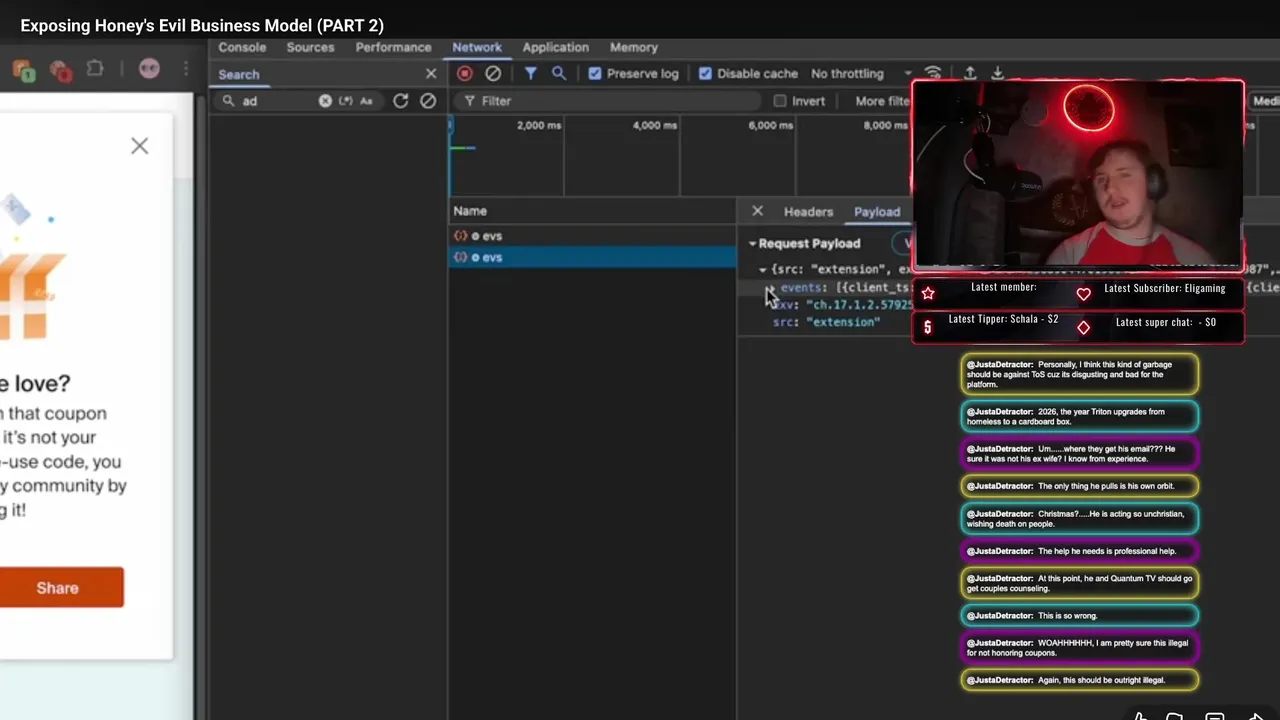Toggle regular expression search icon

pyautogui.click(x=346, y=101)
